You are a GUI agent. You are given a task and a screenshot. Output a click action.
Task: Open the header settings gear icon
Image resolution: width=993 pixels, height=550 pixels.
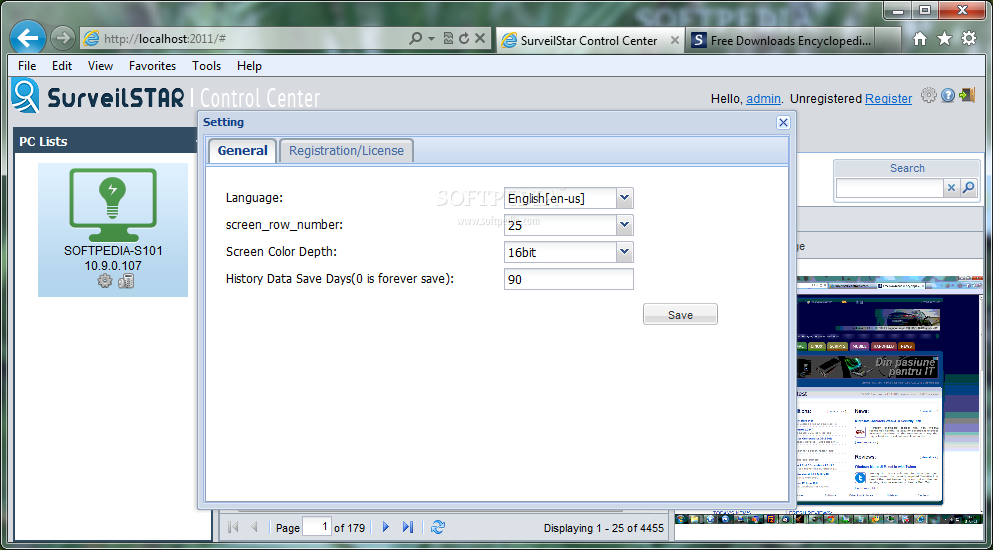928,95
